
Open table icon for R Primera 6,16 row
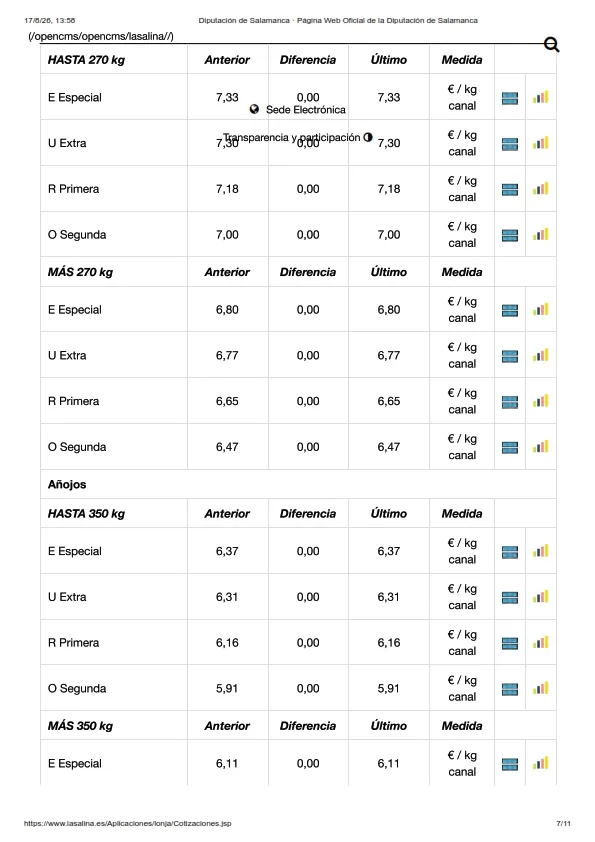point(510,643)
